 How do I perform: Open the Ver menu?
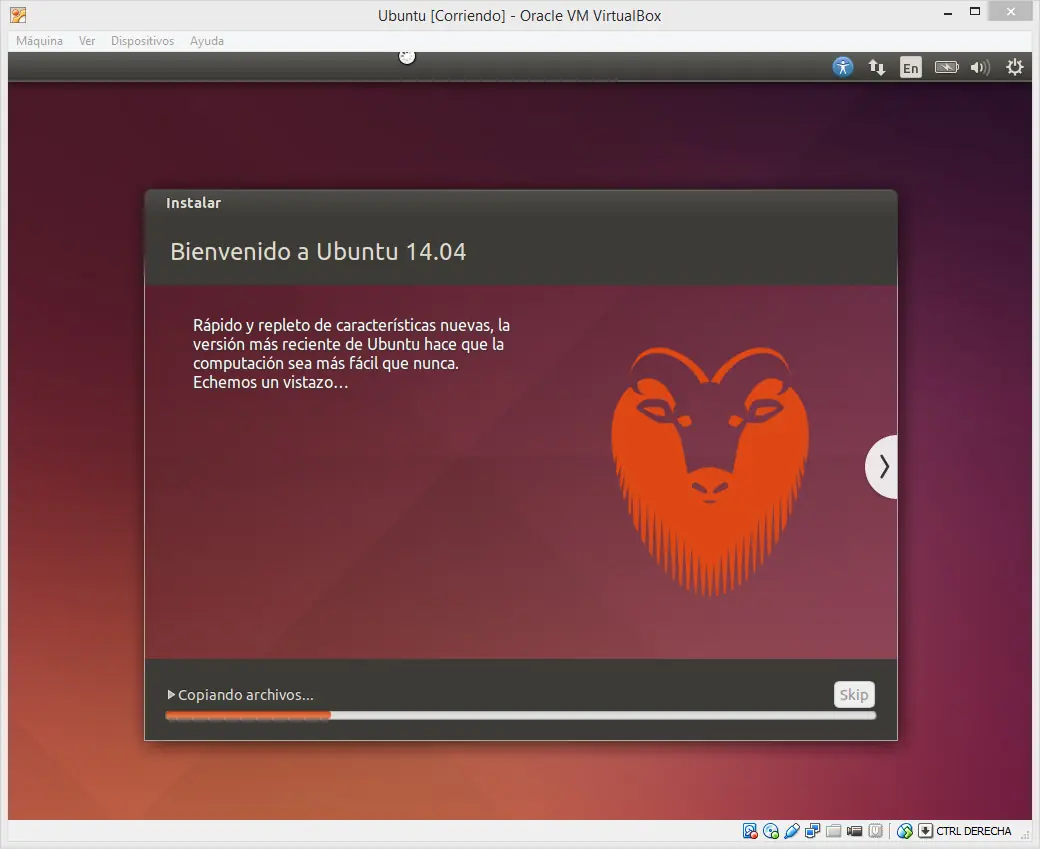tap(87, 41)
